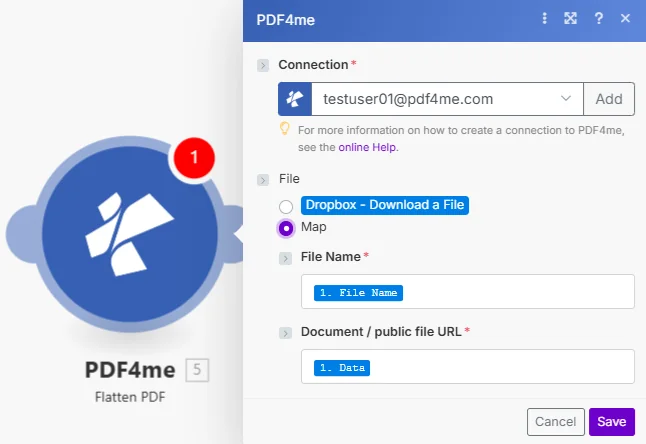Click the Map option label text
The image size is (646, 444).
pos(314,227)
